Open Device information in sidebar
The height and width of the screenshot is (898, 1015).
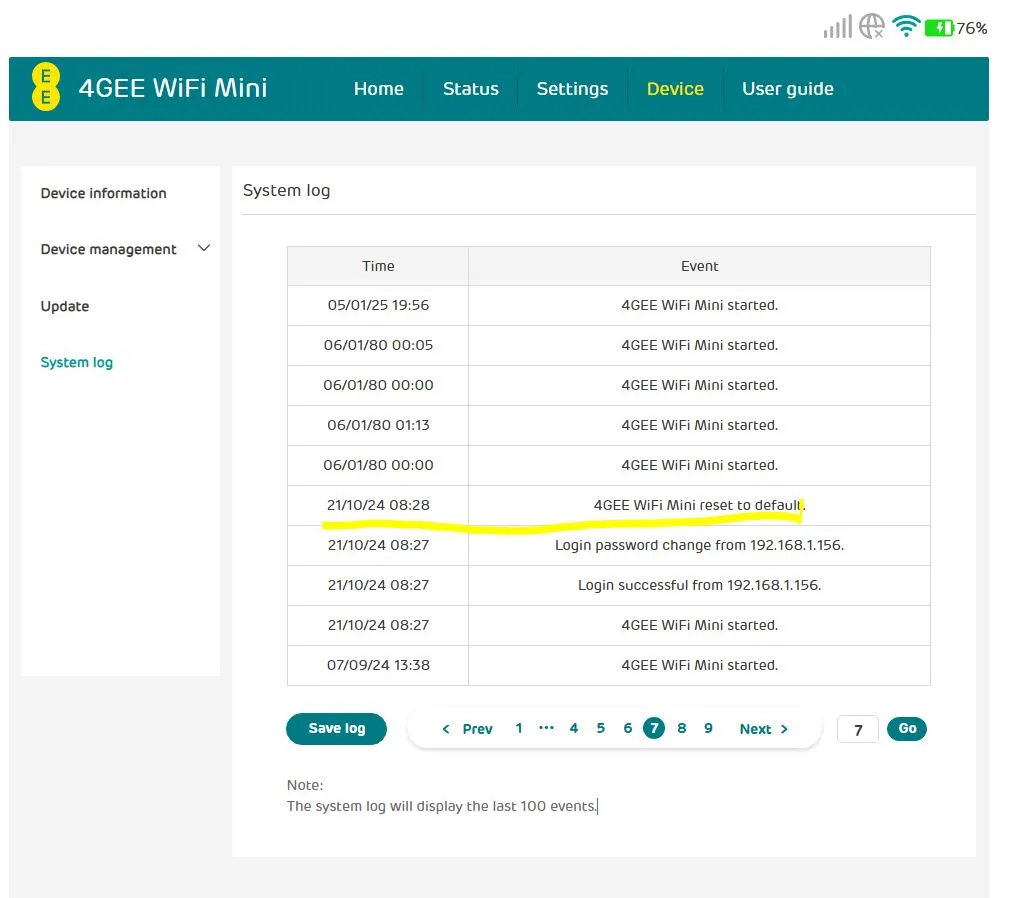pyautogui.click(x=104, y=193)
